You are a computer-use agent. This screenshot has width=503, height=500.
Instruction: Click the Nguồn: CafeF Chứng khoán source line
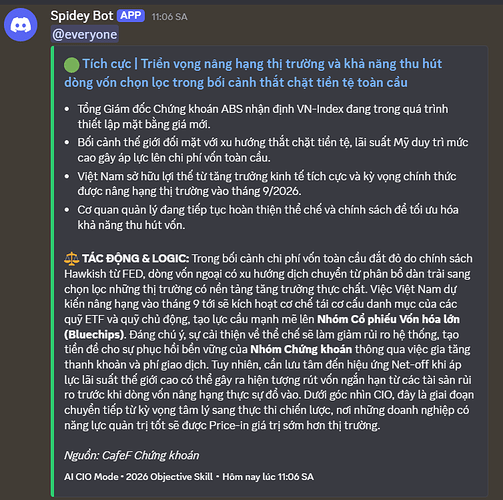point(132,455)
